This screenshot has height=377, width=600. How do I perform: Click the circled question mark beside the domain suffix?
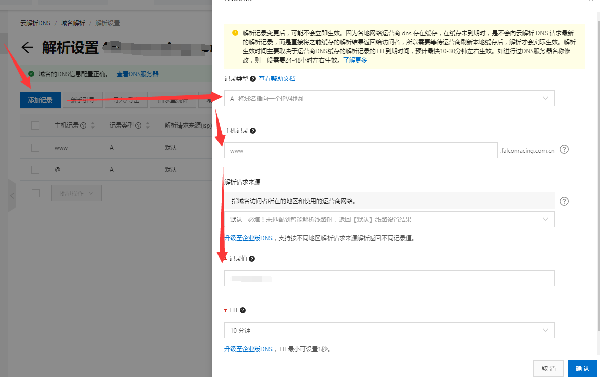[x=564, y=150]
